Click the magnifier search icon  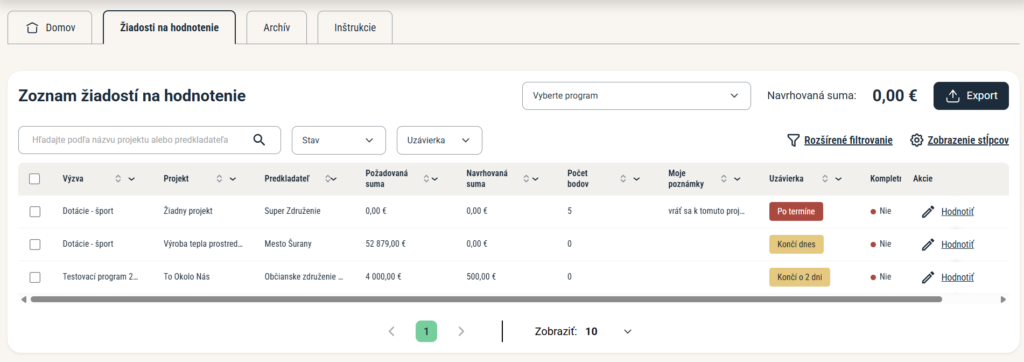259,140
